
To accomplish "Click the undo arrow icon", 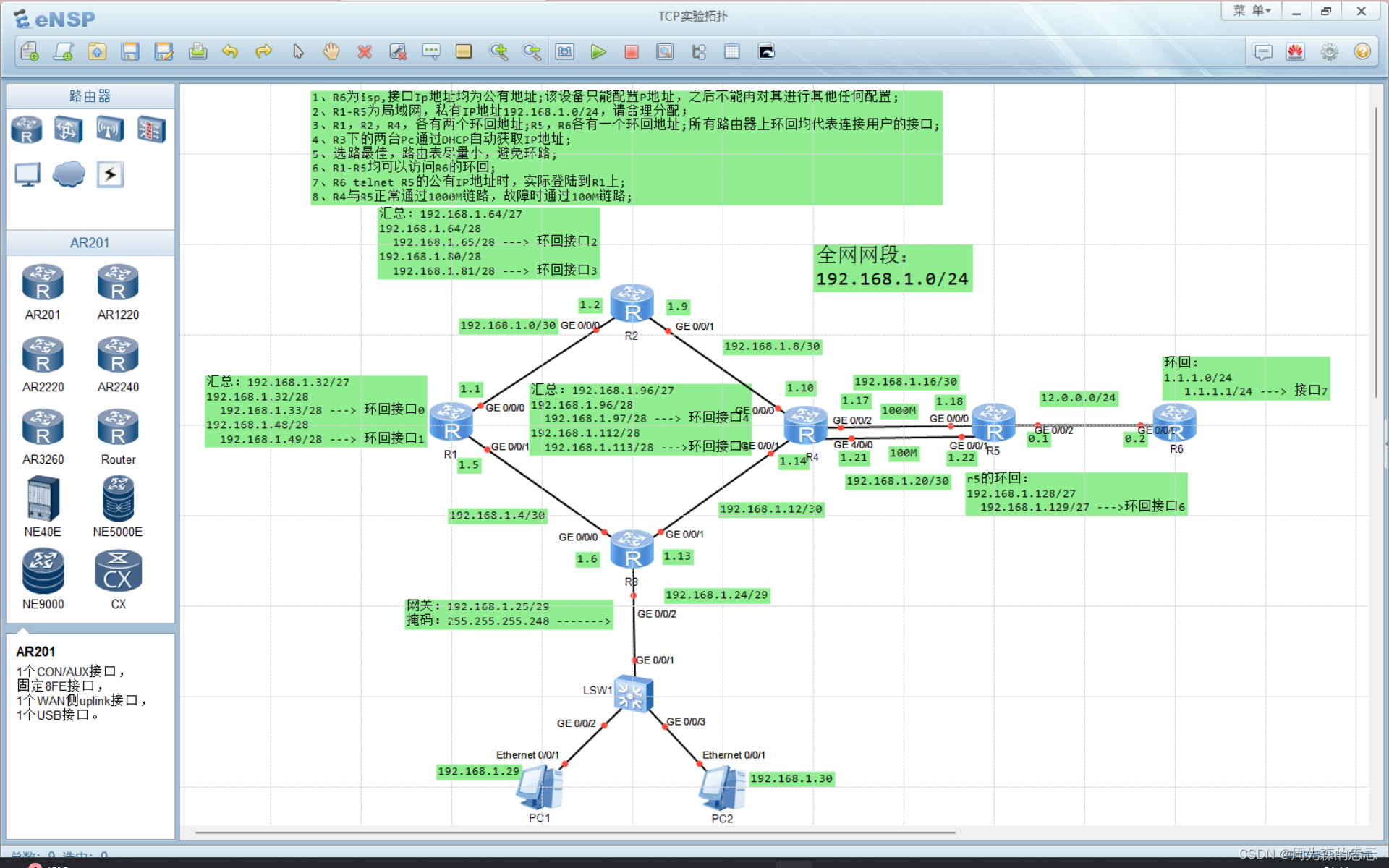I will point(230,51).
